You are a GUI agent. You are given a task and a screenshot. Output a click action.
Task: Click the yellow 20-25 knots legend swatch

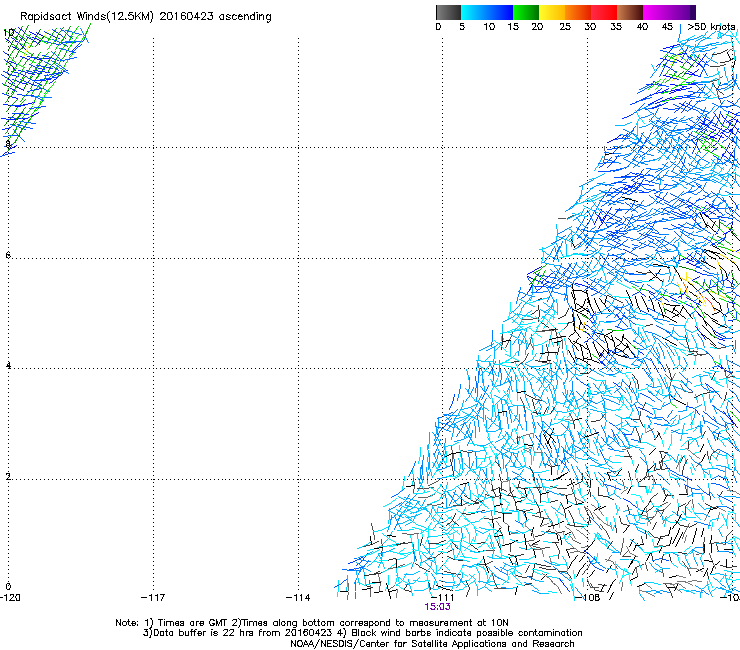tap(552, 12)
